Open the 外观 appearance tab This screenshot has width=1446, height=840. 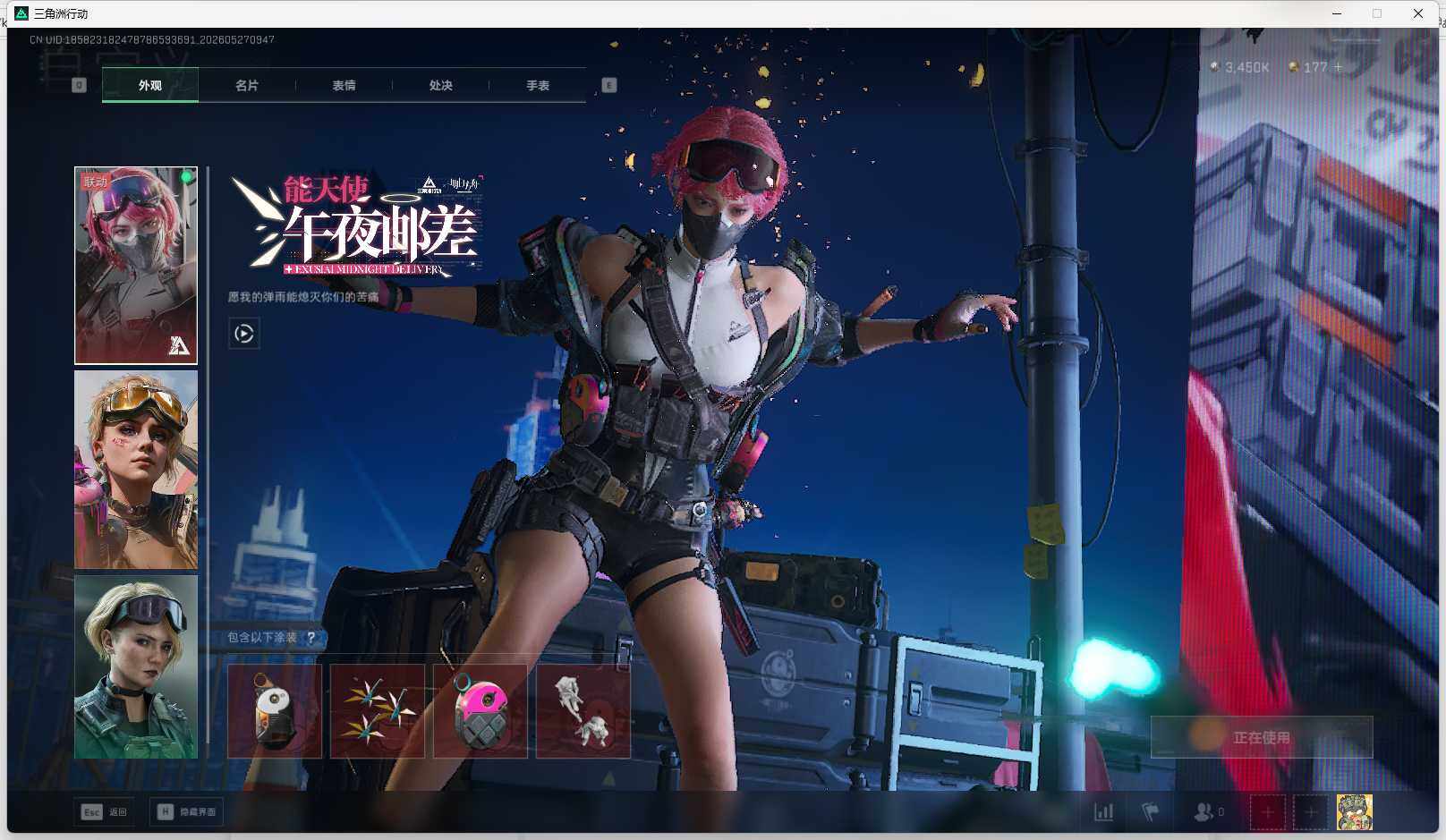point(150,85)
